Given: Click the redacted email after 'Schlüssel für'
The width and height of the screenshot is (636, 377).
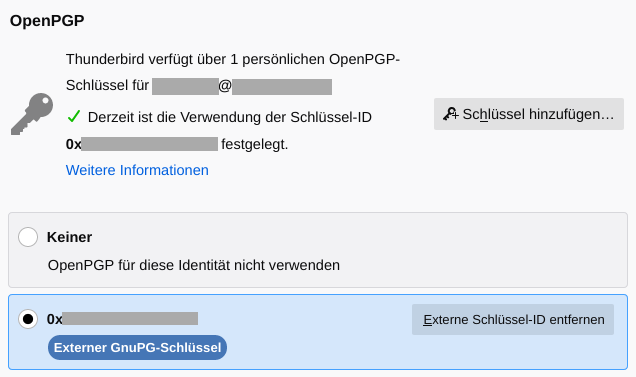Looking at the screenshot, I should (x=242, y=87).
